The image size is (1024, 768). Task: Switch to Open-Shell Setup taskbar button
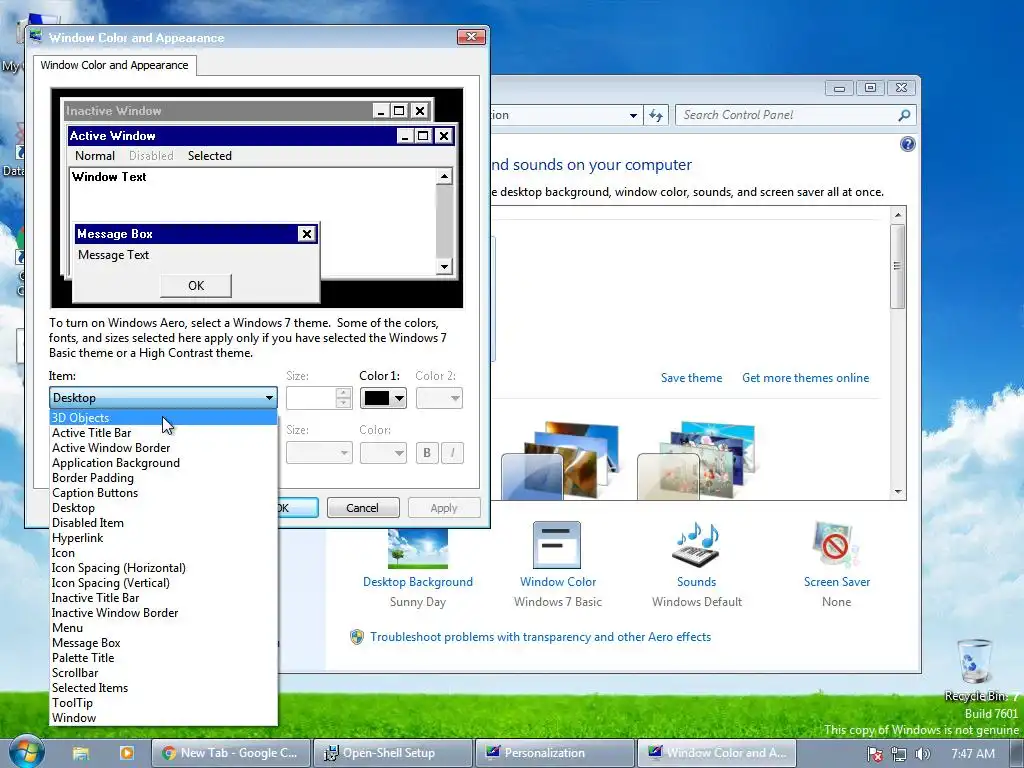coord(392,753)
